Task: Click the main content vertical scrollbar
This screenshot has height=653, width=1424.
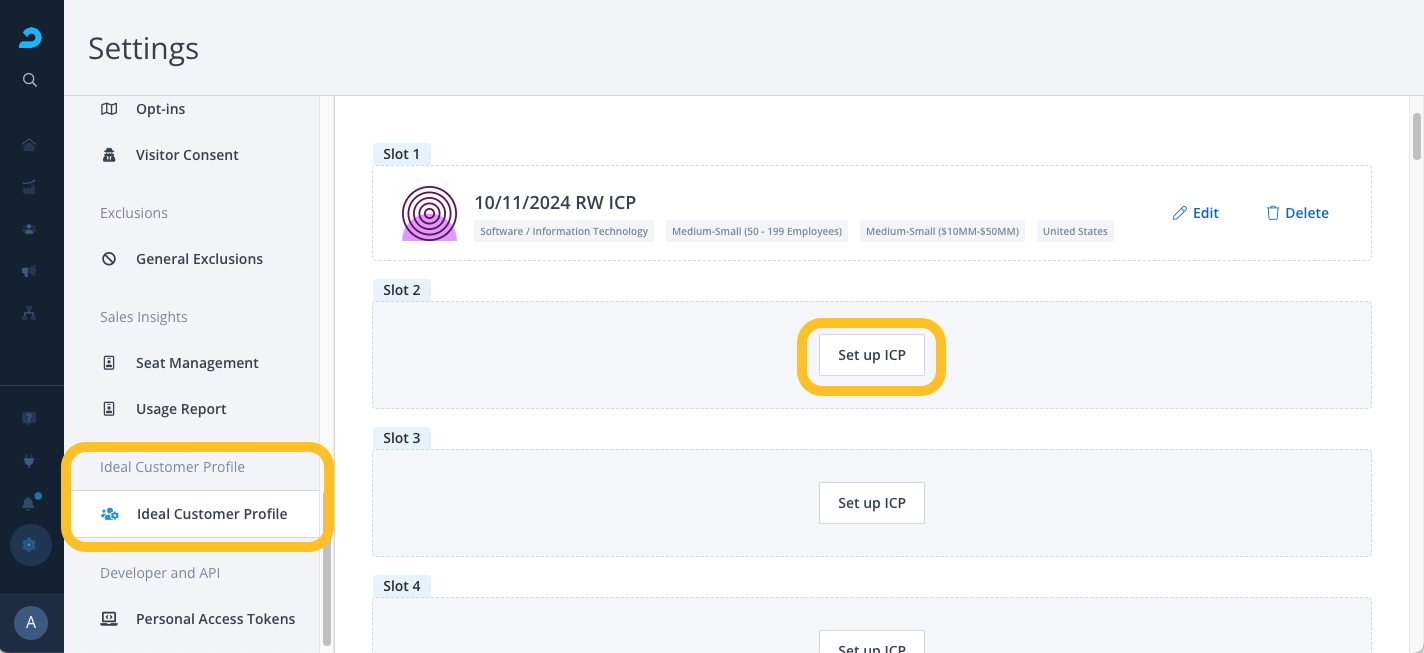Action: pyautogui.click(x=1416, y=136)
